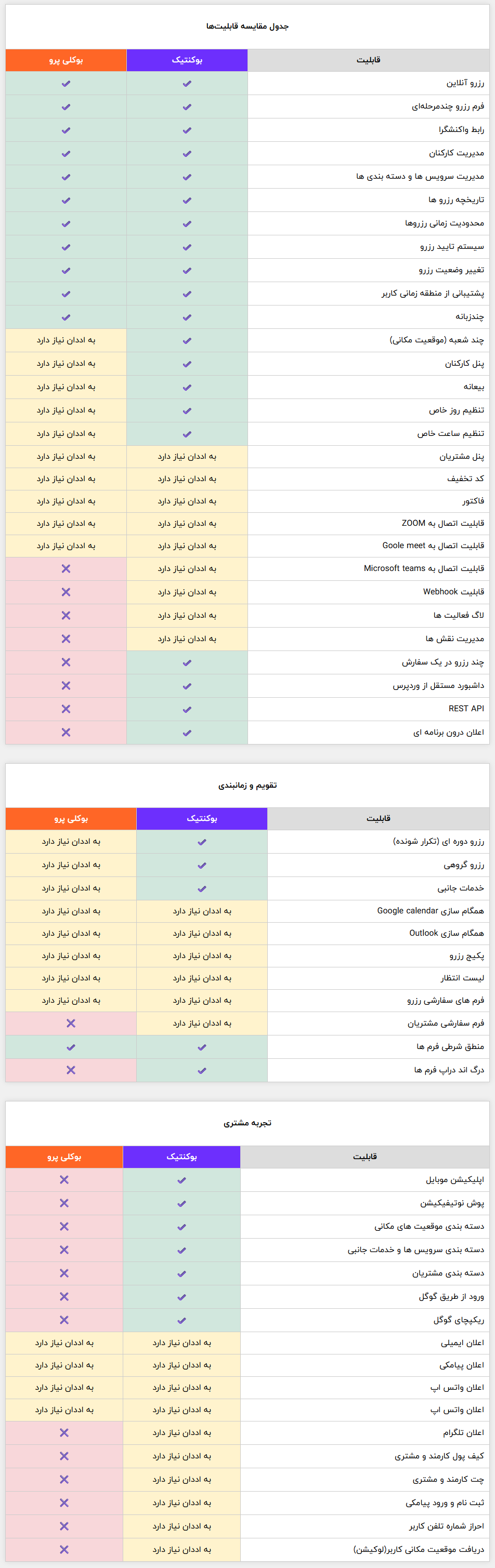Click the 'جدول مقایسه قابلیت‌ها' table title
Screen dimensions: 495x1568
(x=247, y=26)
